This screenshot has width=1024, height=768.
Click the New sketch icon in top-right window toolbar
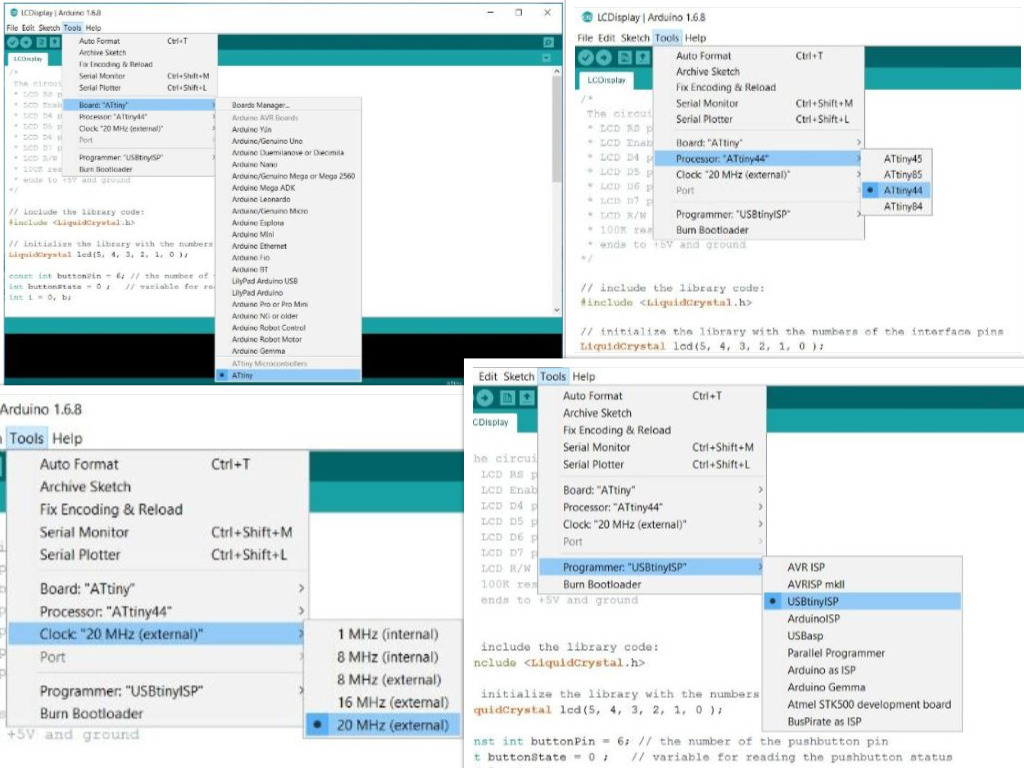625,57
